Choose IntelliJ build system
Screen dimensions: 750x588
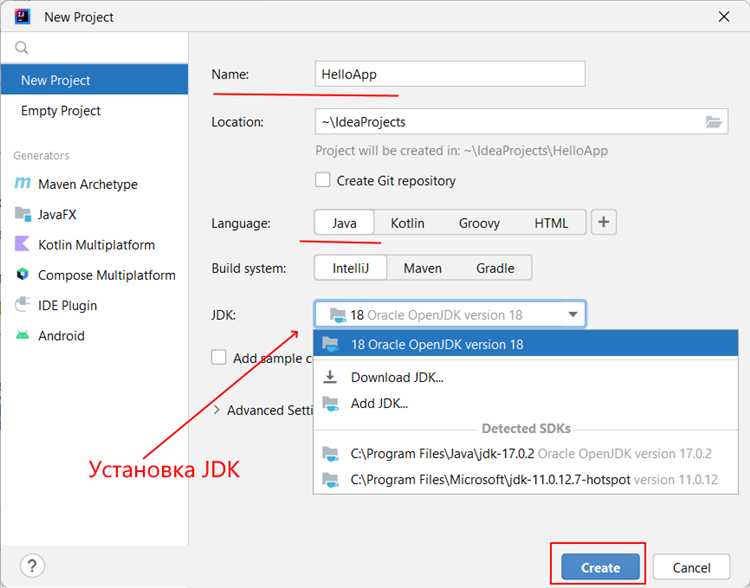point(350,268)
